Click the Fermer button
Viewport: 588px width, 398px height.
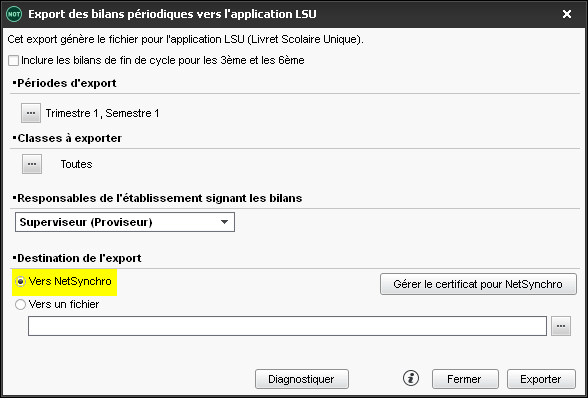point(465,379)
